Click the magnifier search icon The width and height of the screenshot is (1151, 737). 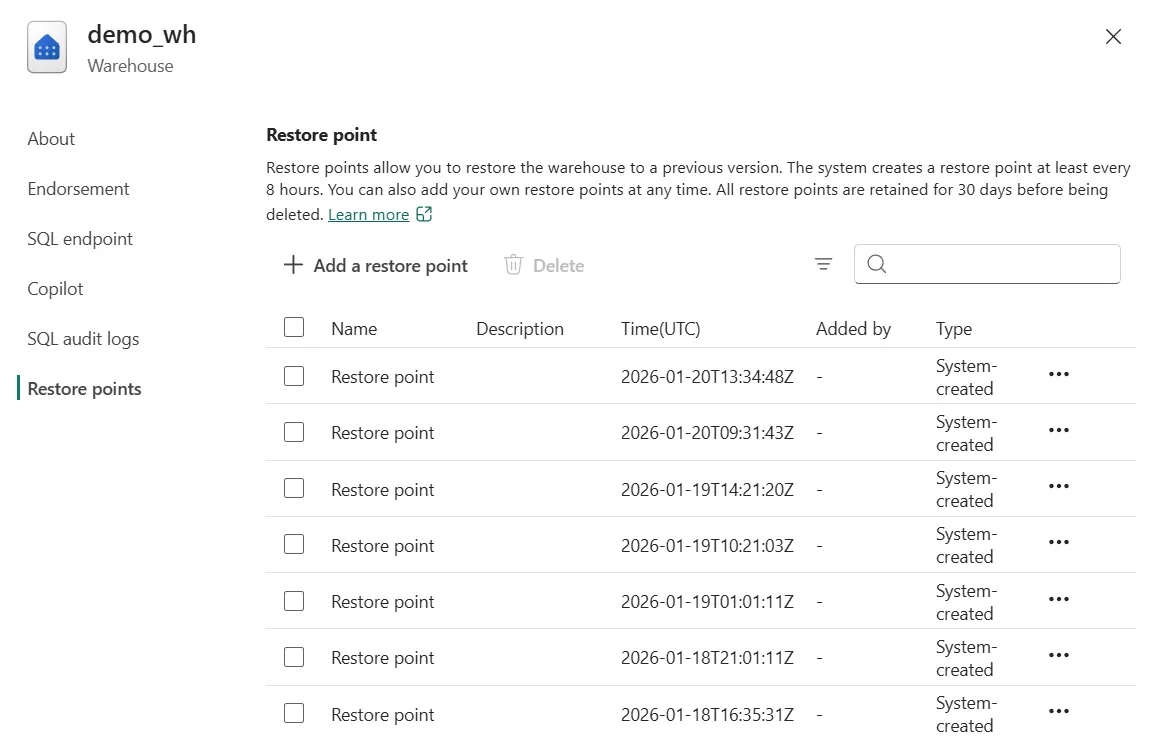(877, 264)
